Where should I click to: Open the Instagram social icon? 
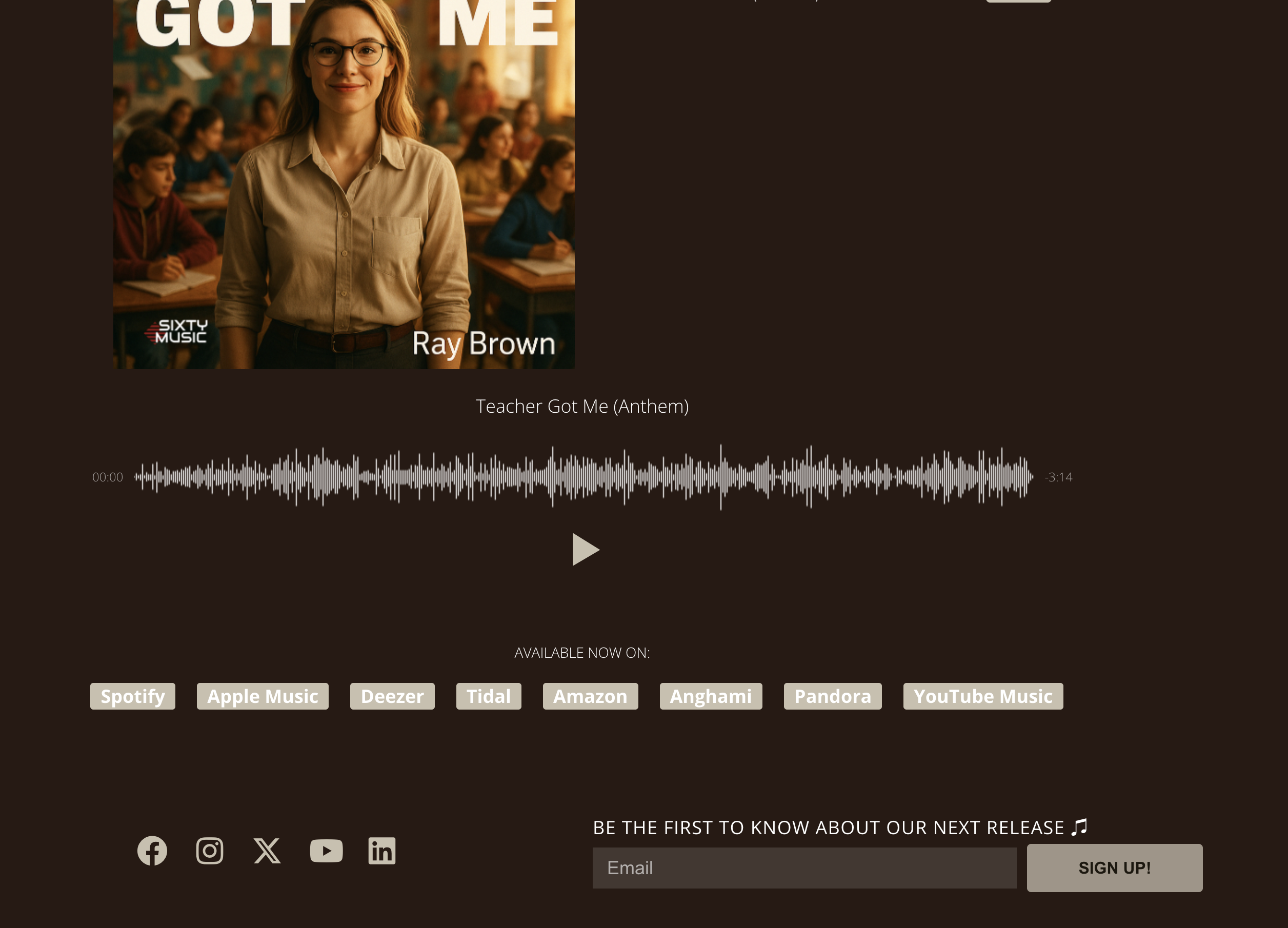pos(210,851)
